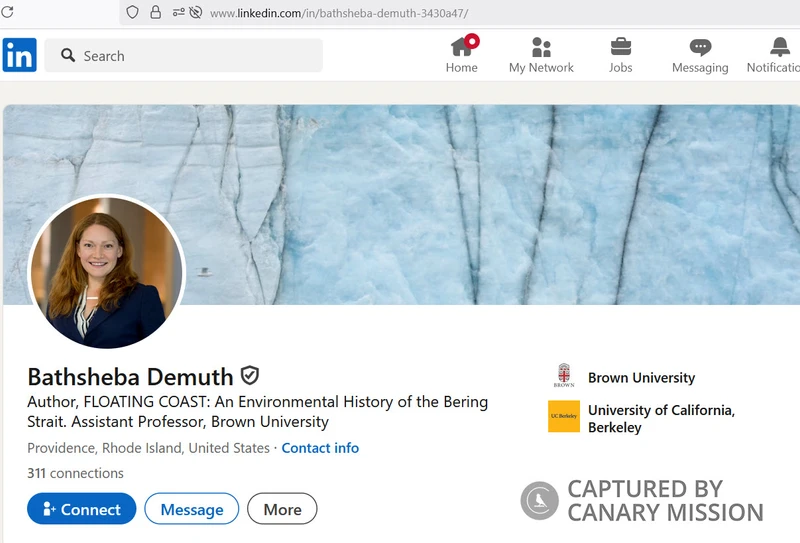800x543 pixels.
Task: Click the Providence, Rhode Island location text
Action: (148, 448)
